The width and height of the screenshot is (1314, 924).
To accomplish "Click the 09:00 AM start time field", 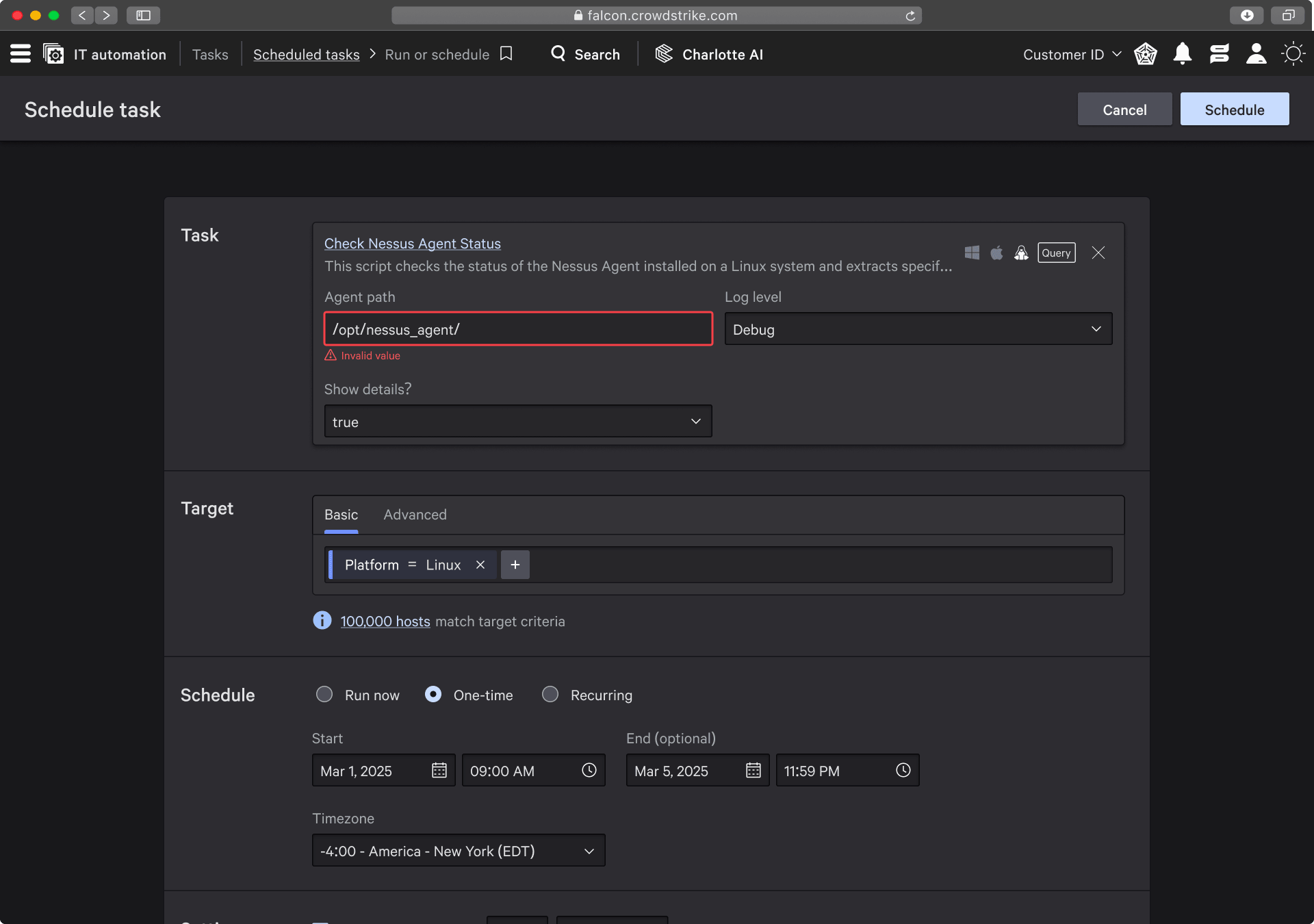I will 534,771.
